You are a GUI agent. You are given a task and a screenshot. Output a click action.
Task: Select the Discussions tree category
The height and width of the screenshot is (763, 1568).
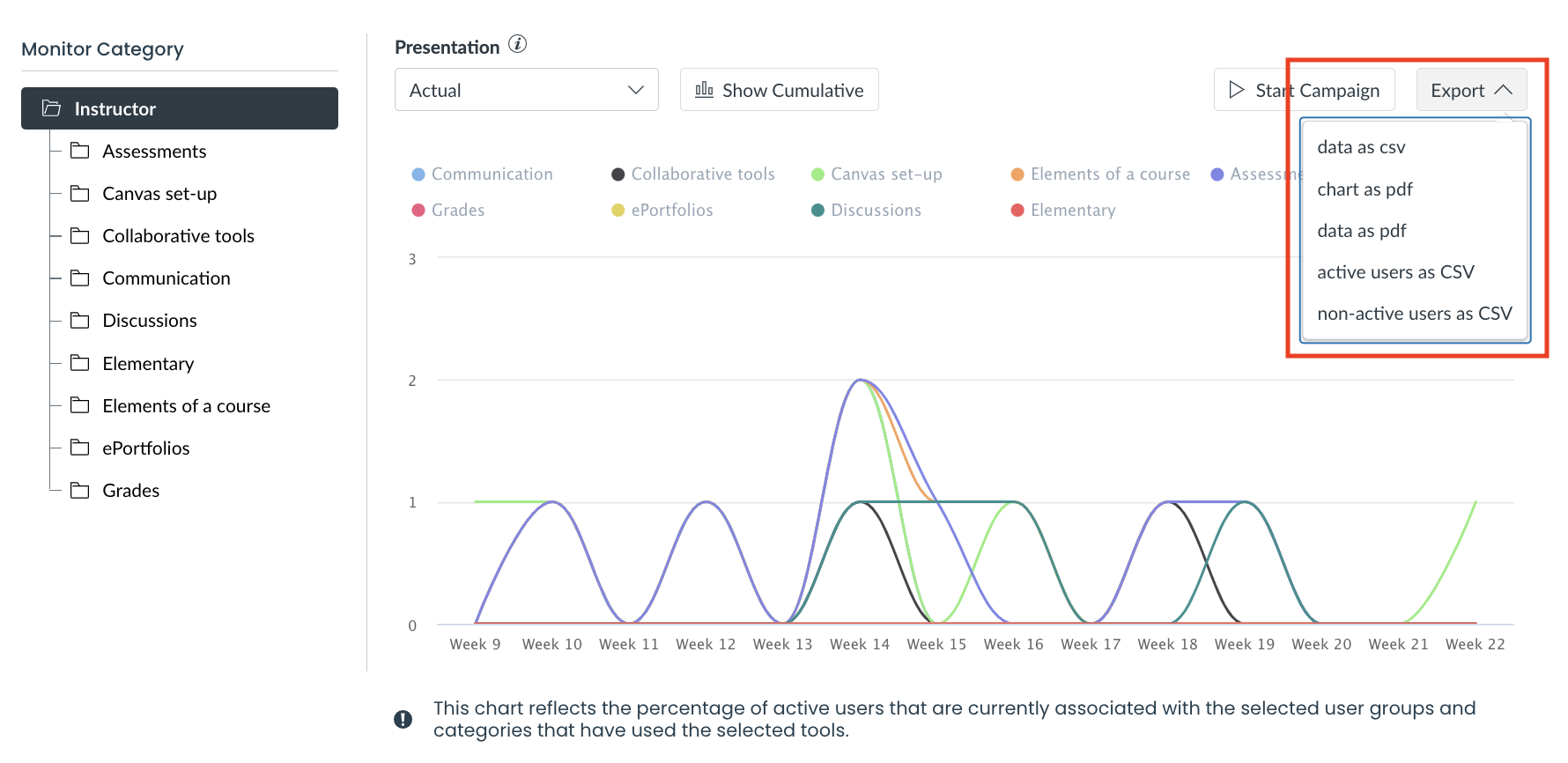click(149, 321)
